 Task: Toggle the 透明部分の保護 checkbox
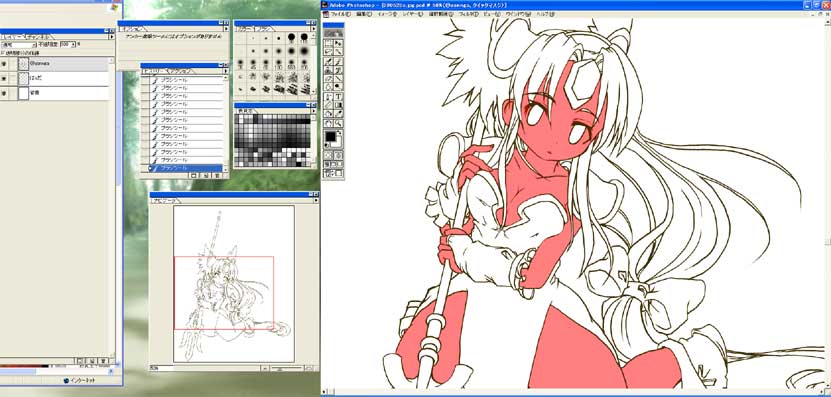tap(3, 53)
